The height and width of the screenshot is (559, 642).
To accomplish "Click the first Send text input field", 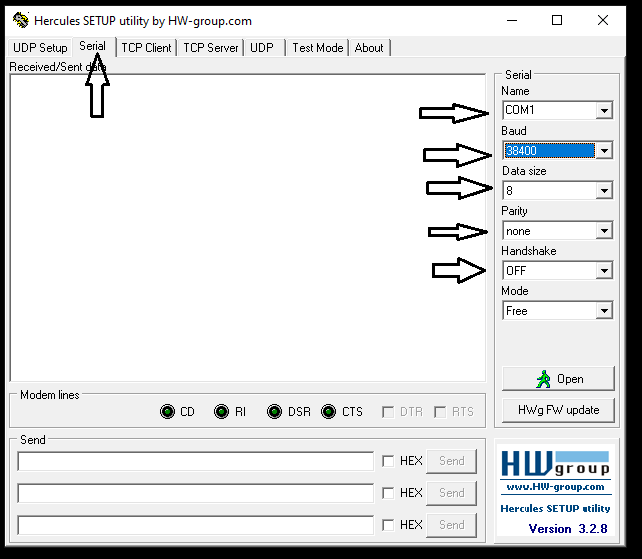I will point(196,462).
